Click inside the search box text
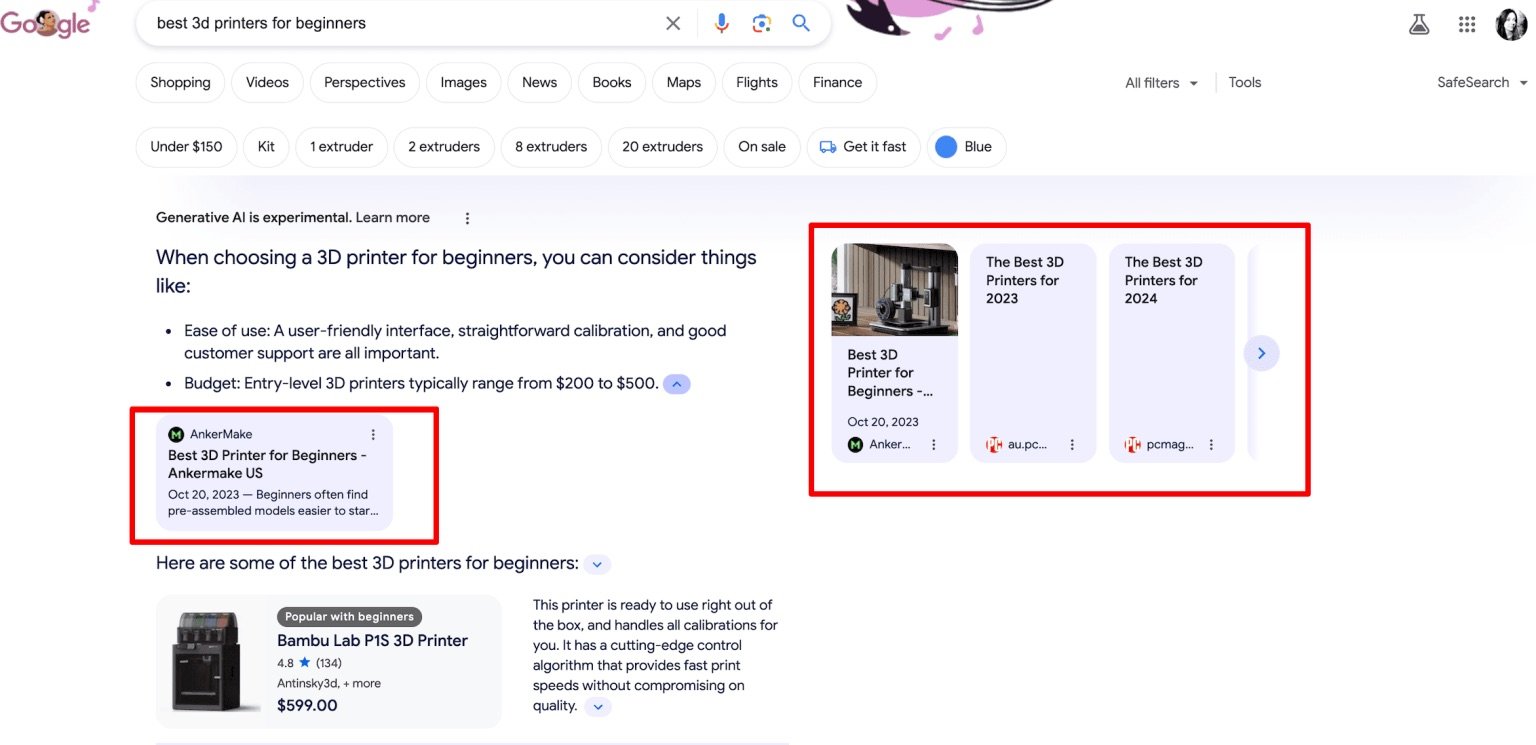This screenshot has height=745, width=1536. (x=261, y=23)
